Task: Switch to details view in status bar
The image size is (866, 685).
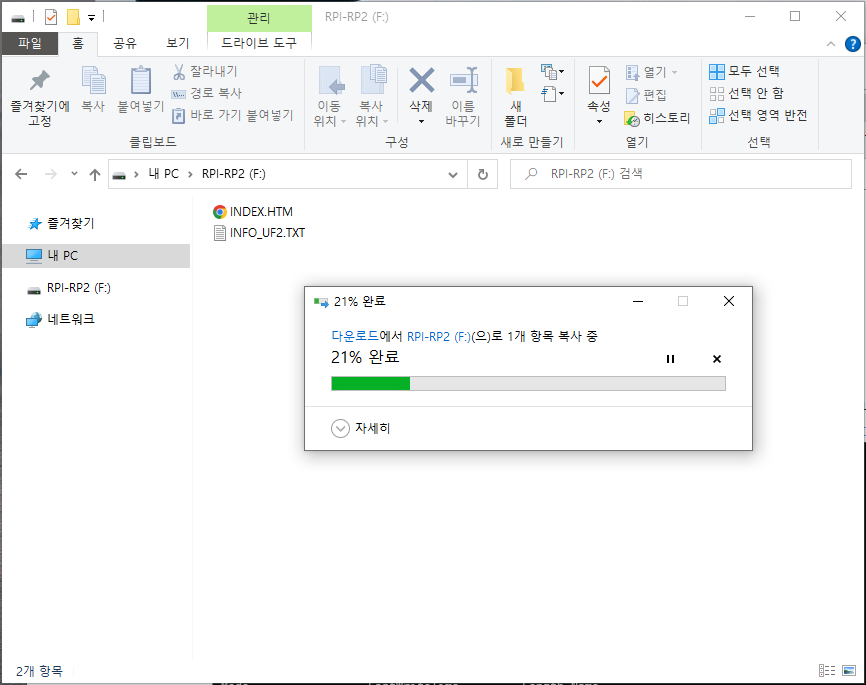Action: click(827, 671)
